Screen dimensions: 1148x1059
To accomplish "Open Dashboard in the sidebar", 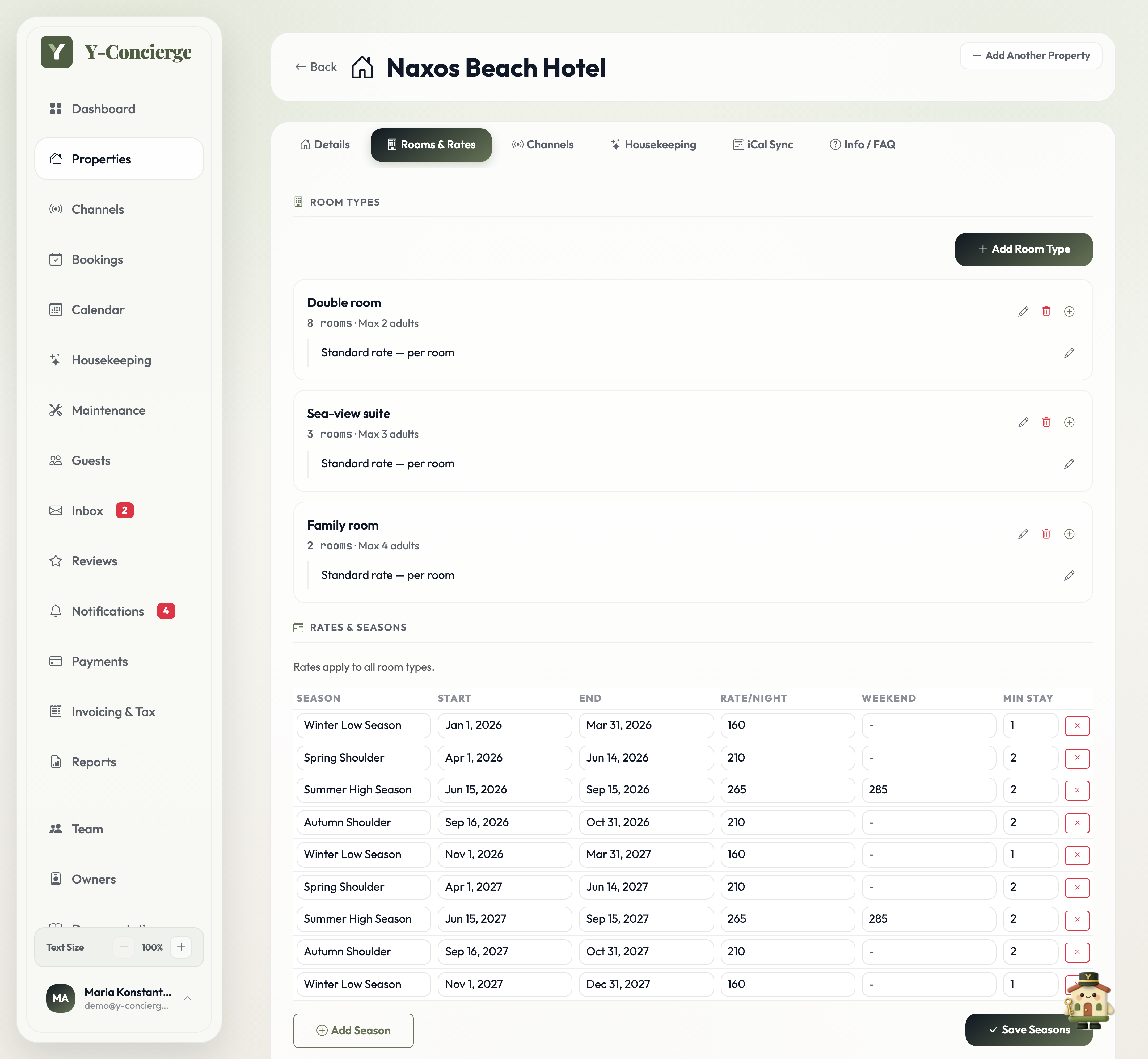I will [119, 109].
